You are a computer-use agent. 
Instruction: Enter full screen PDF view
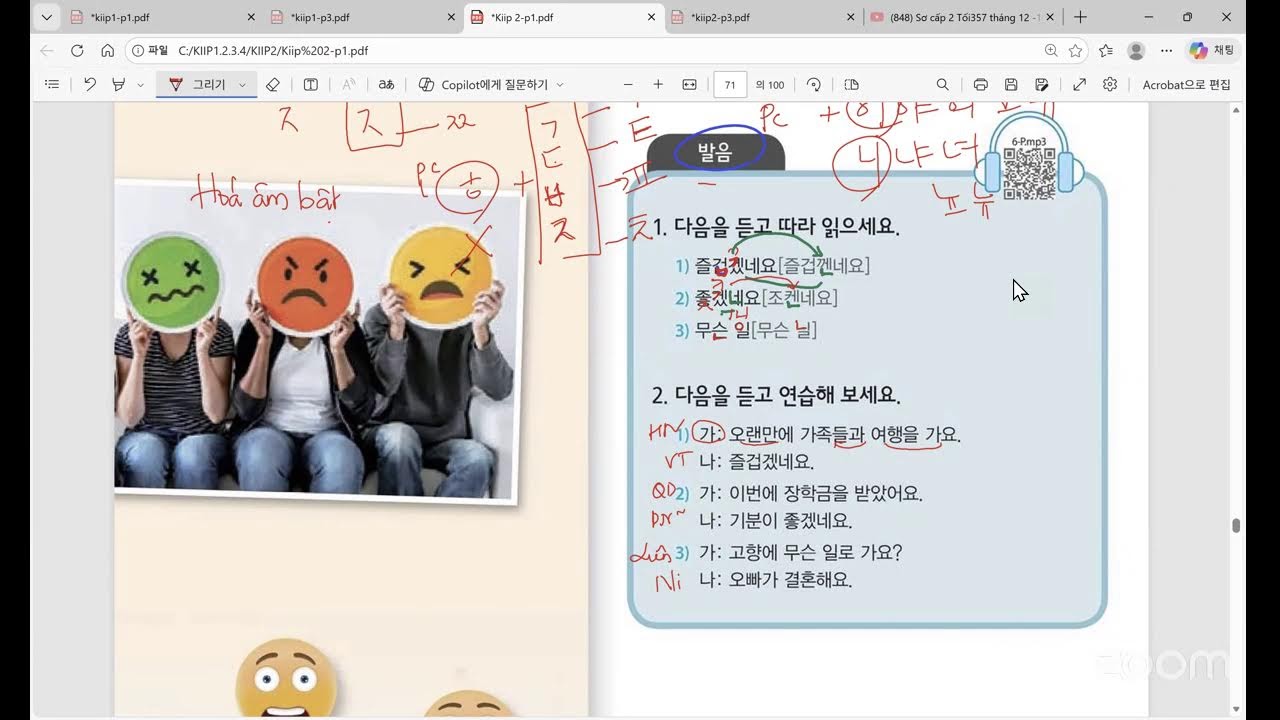point(1080,85)
